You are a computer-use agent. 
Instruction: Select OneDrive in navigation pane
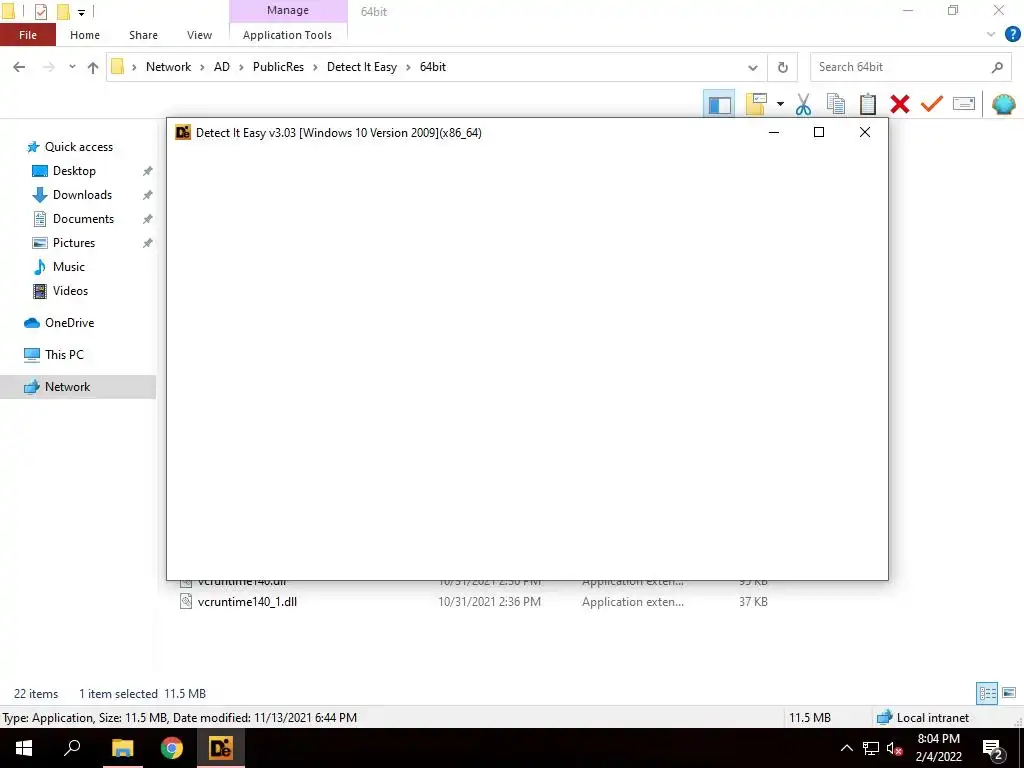pos(69,323)
